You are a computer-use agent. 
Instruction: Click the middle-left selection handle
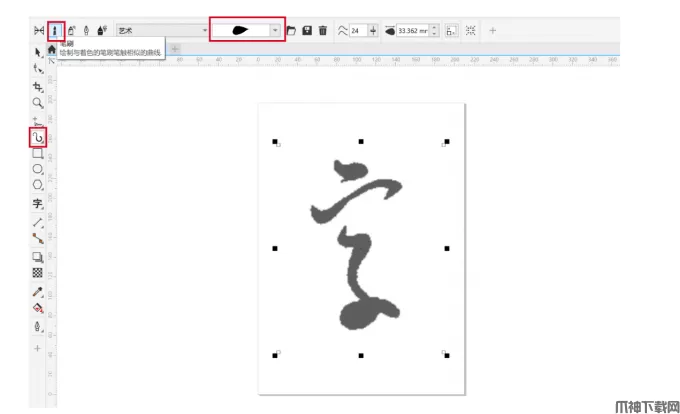click(x=275, y=248)
